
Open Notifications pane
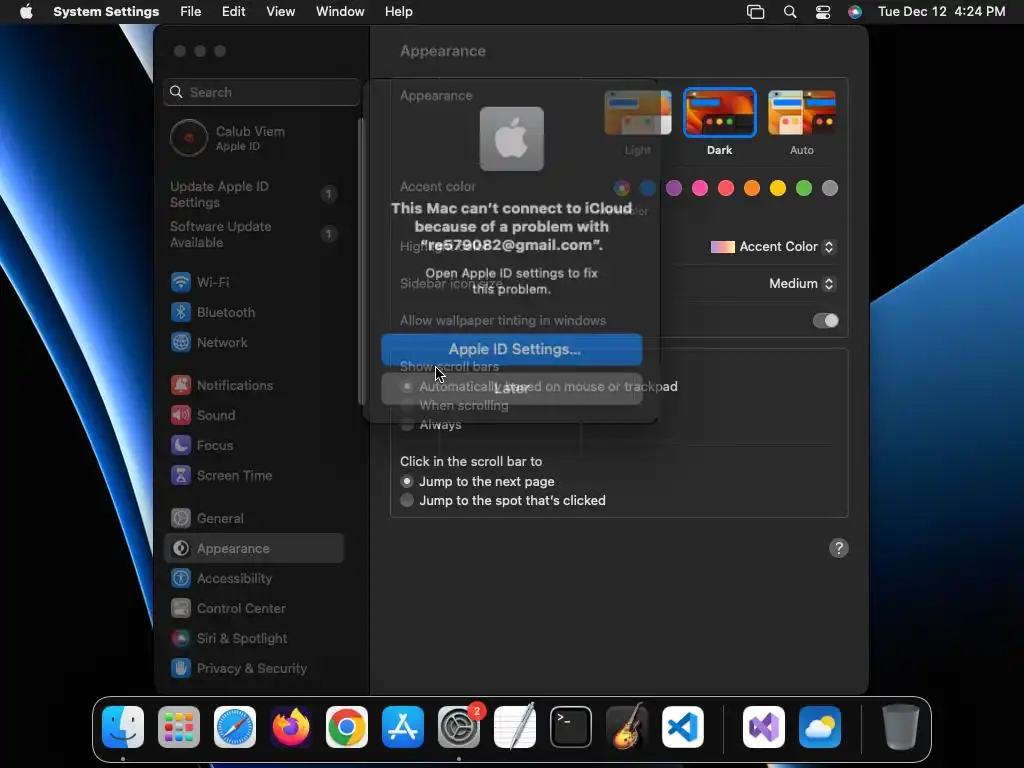pyautogui.click(x=253, y=385)
